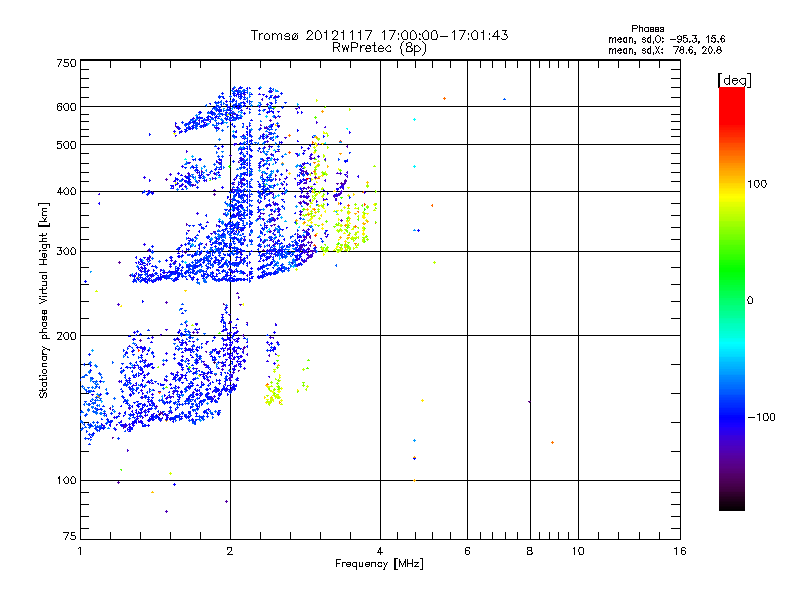Click the orange data point near 9 MHz, 120 km
This screenshot has height=600, width=800.
pos(553,442)
